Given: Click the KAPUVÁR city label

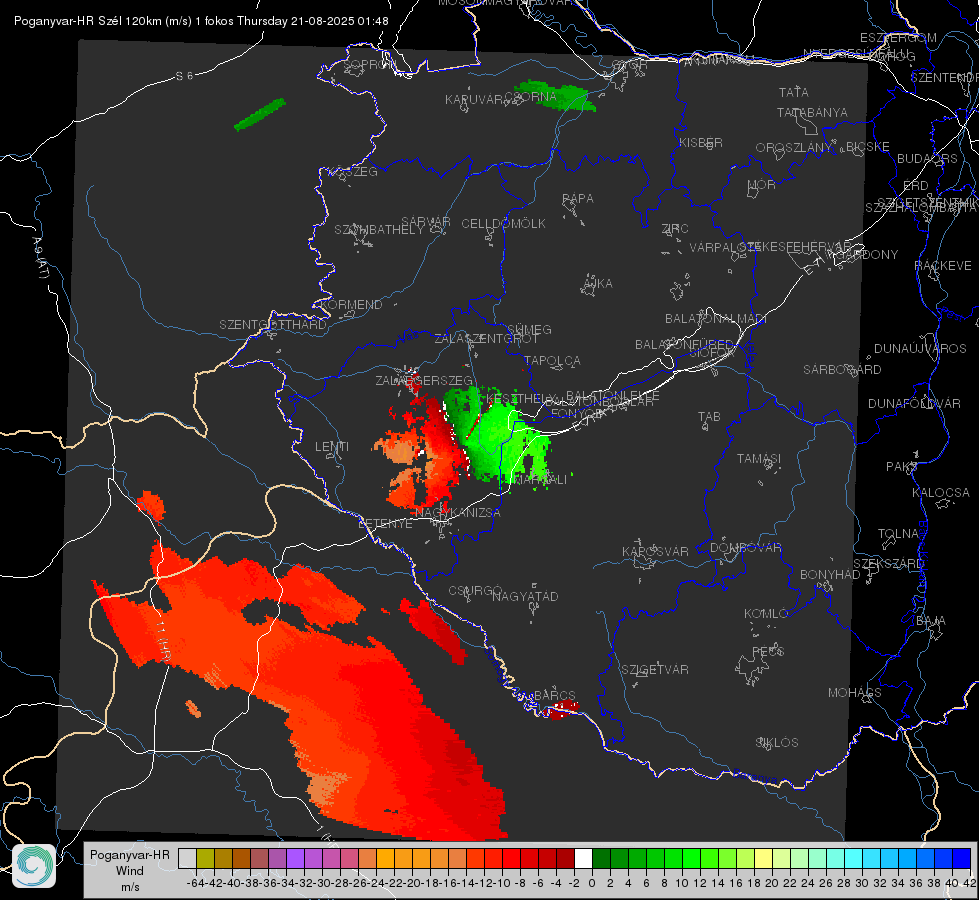Looking at the screenshot, I should tap(474, 100).
